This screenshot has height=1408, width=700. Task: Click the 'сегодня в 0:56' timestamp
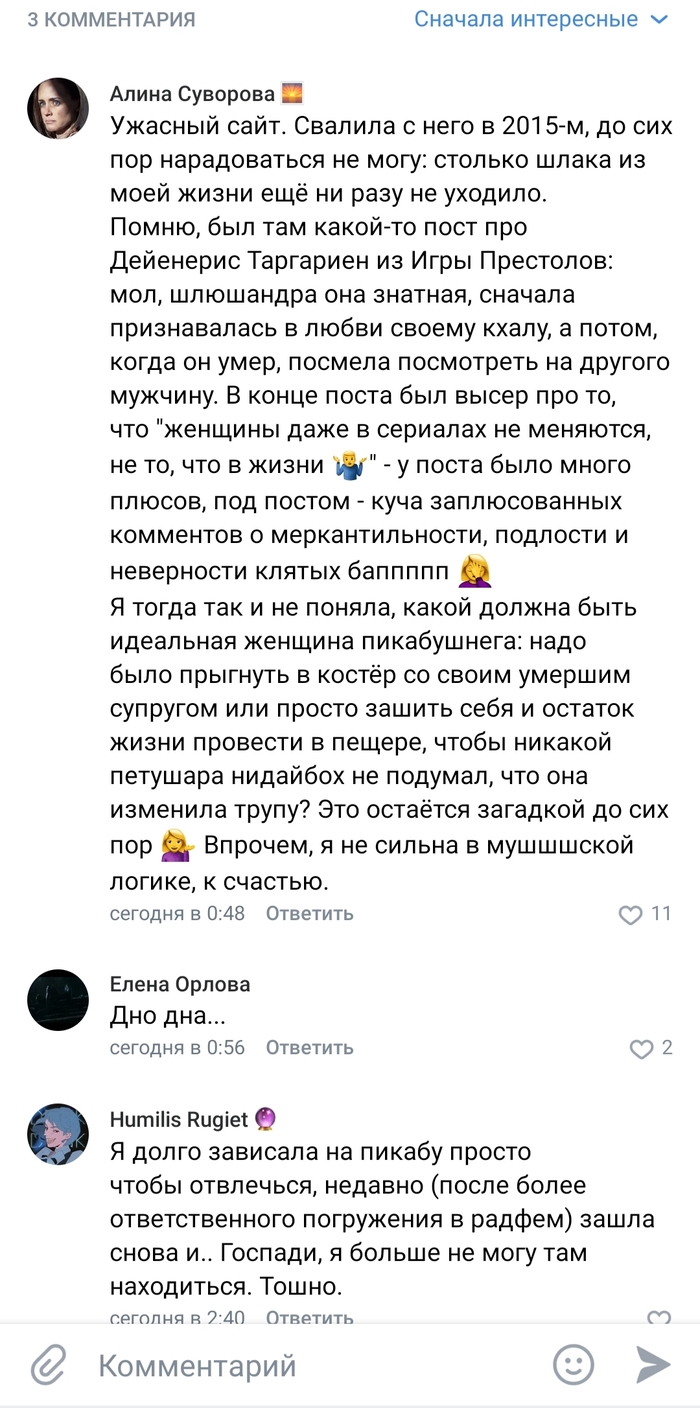pyautogui.click(x=177, y=1048)
